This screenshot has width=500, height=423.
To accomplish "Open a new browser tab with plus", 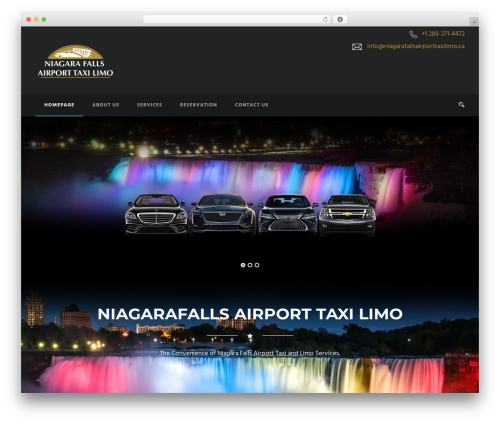I will tap(474, 22).
